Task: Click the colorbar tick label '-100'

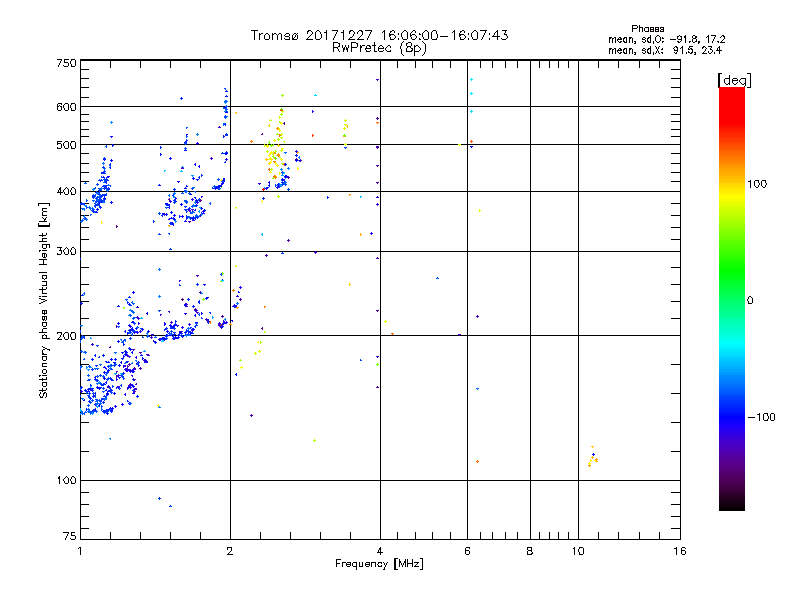Action: click(x=762, y=417)
